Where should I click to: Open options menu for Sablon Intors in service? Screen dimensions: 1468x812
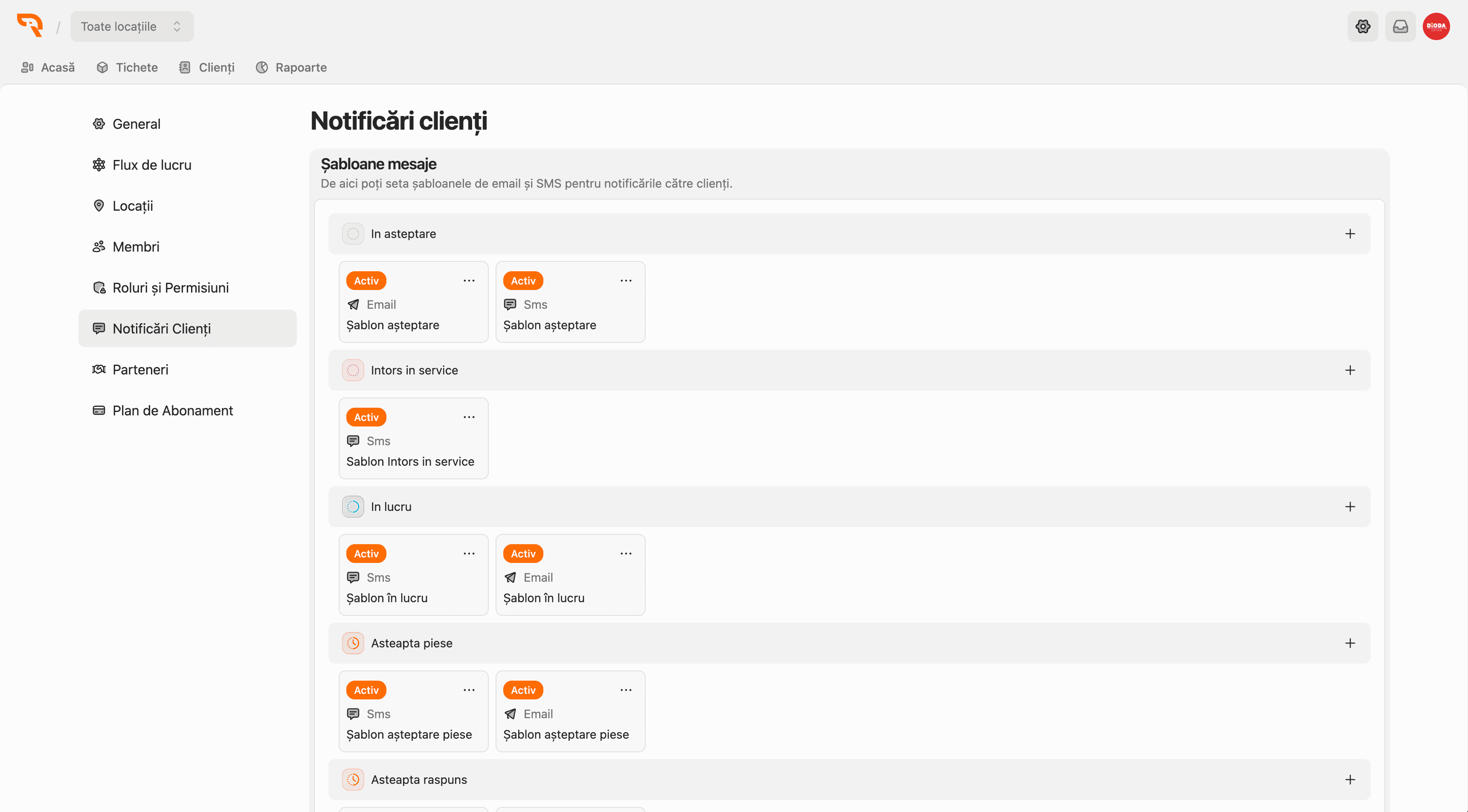click(x=469, y=417)
